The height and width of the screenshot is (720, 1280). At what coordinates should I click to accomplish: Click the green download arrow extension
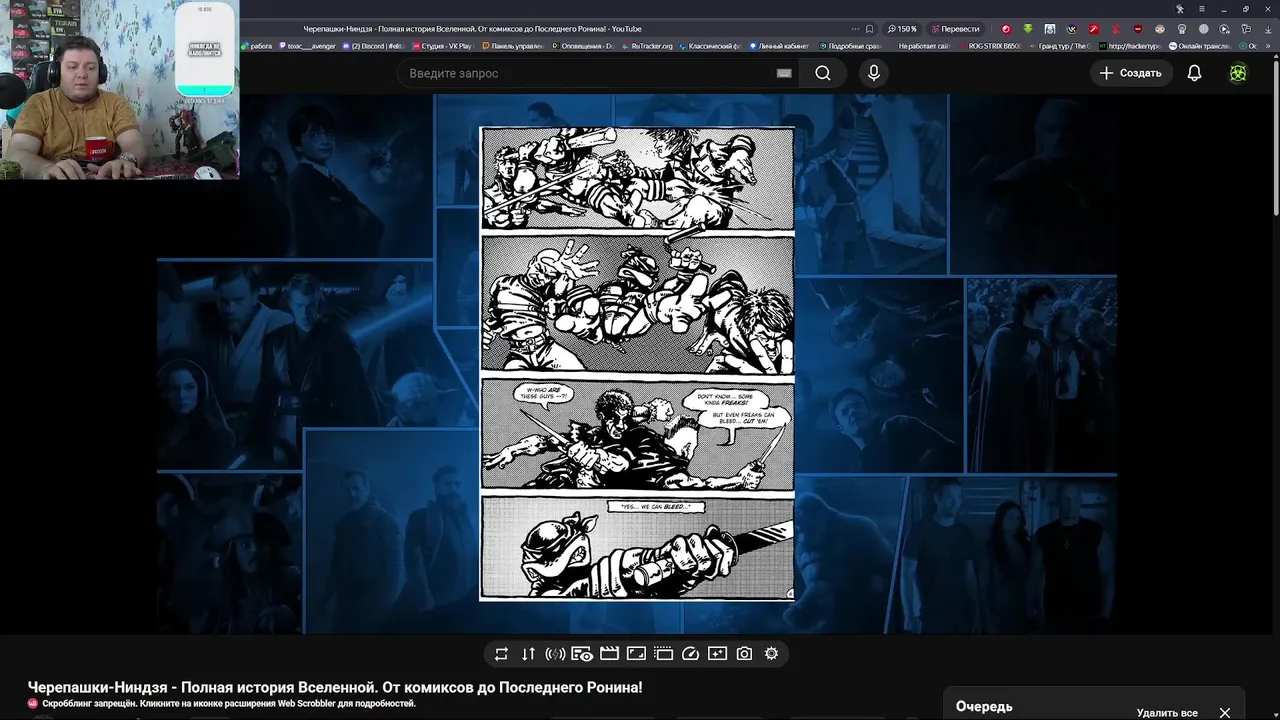coord(1028,29)
